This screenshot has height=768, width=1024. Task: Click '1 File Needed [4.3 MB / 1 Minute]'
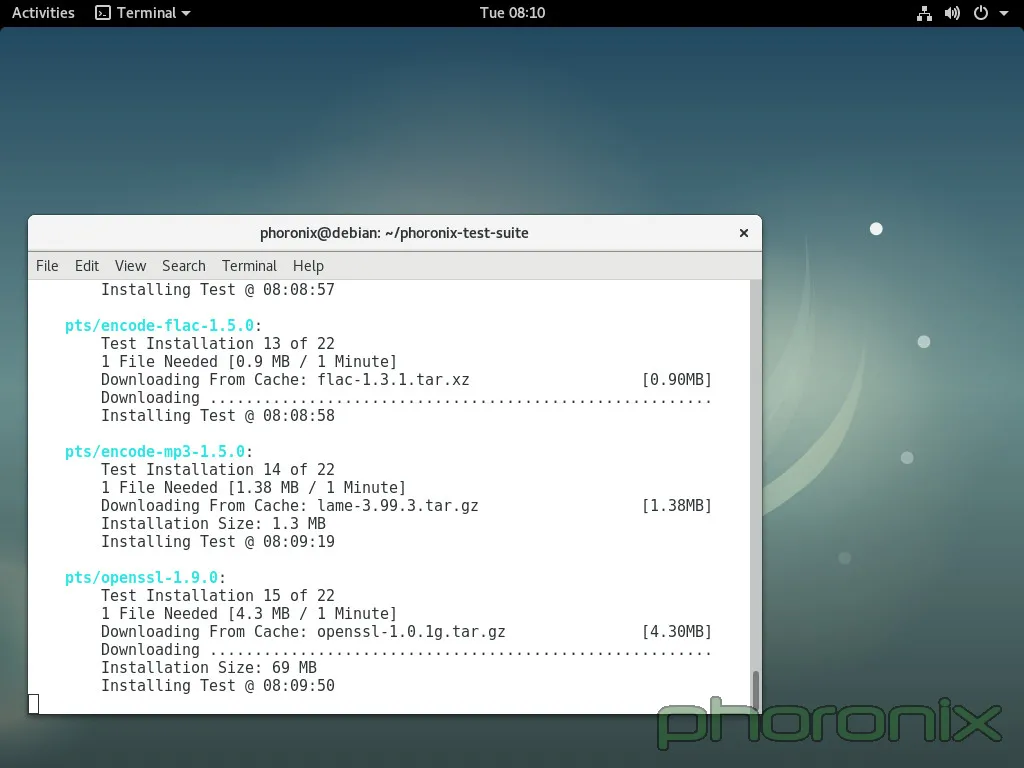click(249, 614)
